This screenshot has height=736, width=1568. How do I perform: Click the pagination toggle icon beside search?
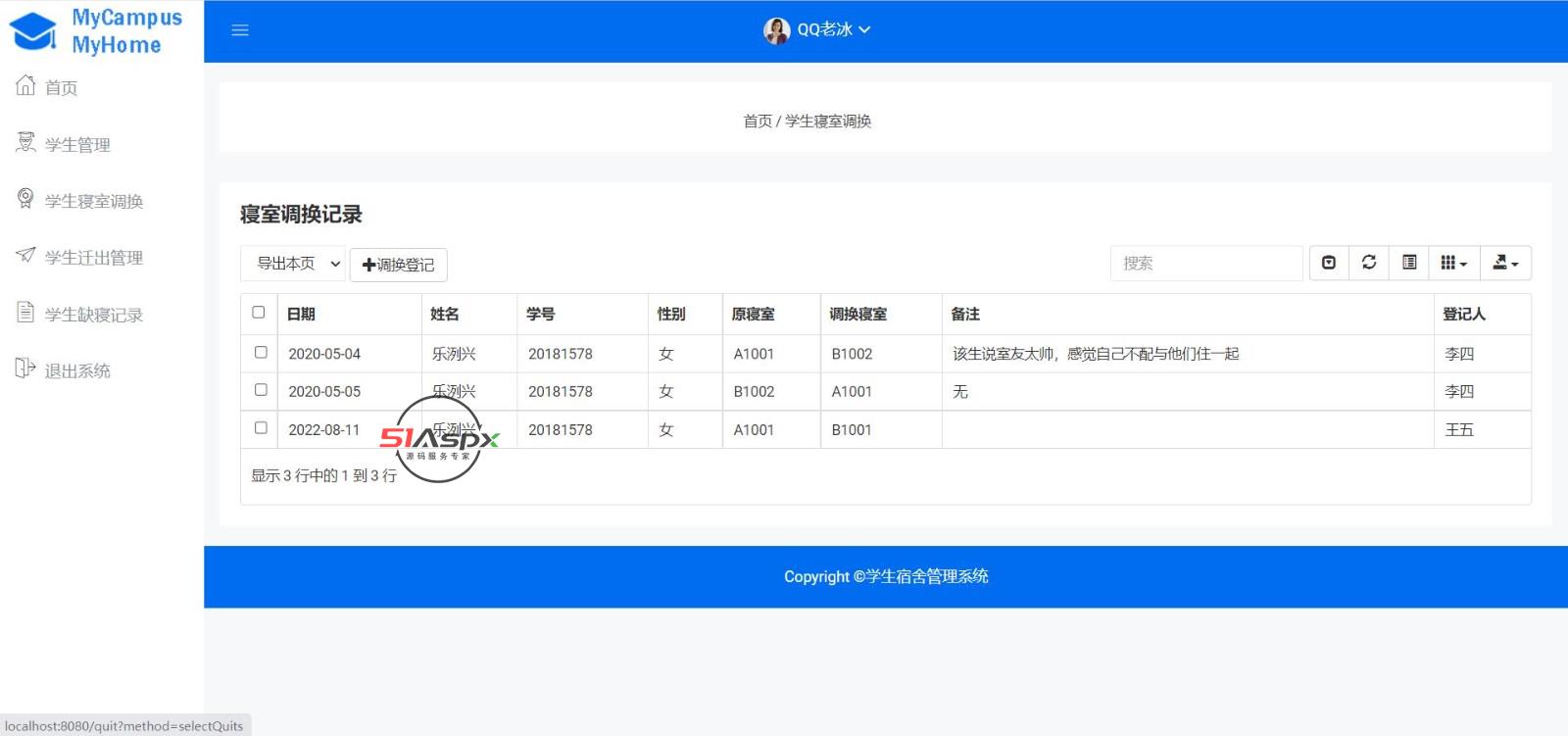point(1329,263)
